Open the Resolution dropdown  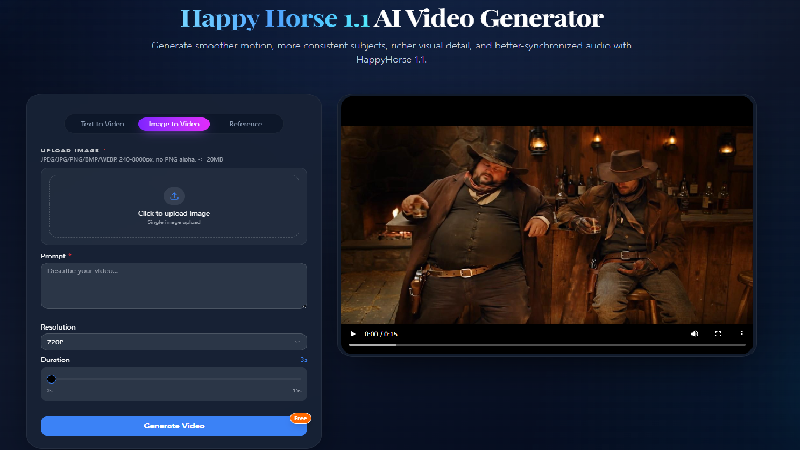[x=174, y=342]
